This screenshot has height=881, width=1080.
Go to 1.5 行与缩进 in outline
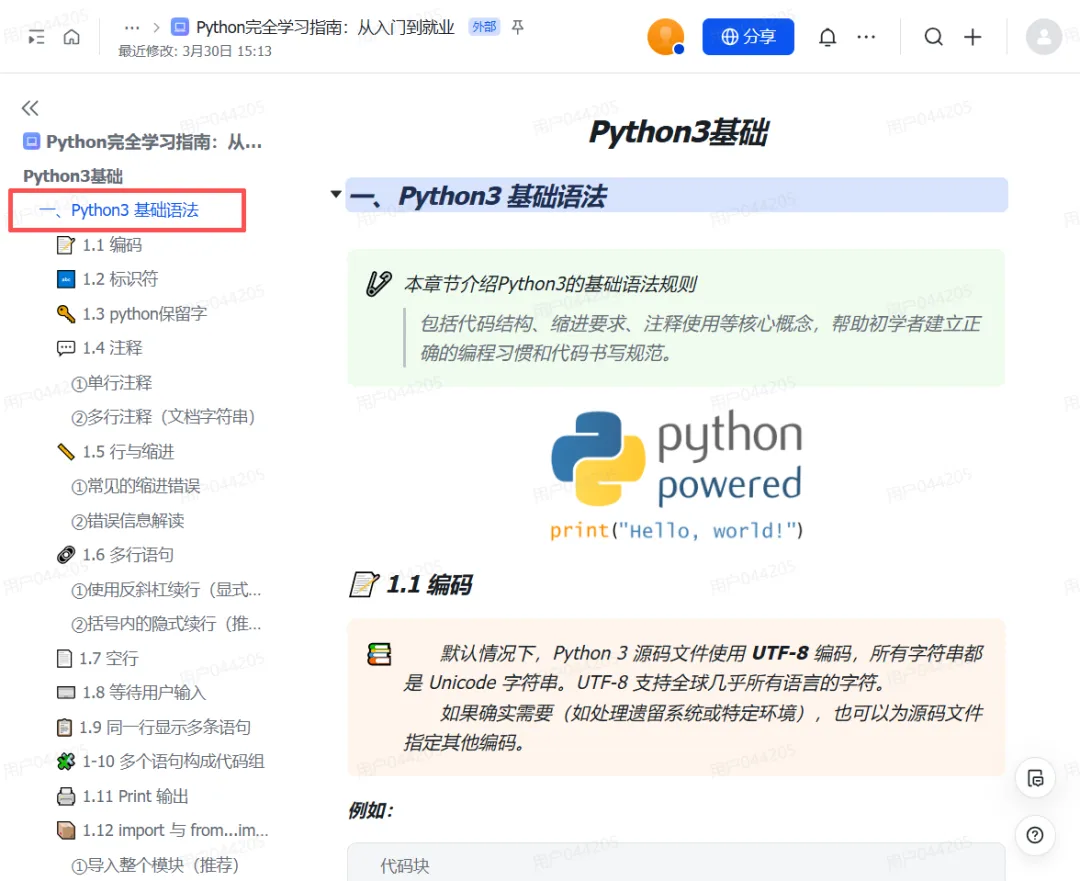coord(116,452)
